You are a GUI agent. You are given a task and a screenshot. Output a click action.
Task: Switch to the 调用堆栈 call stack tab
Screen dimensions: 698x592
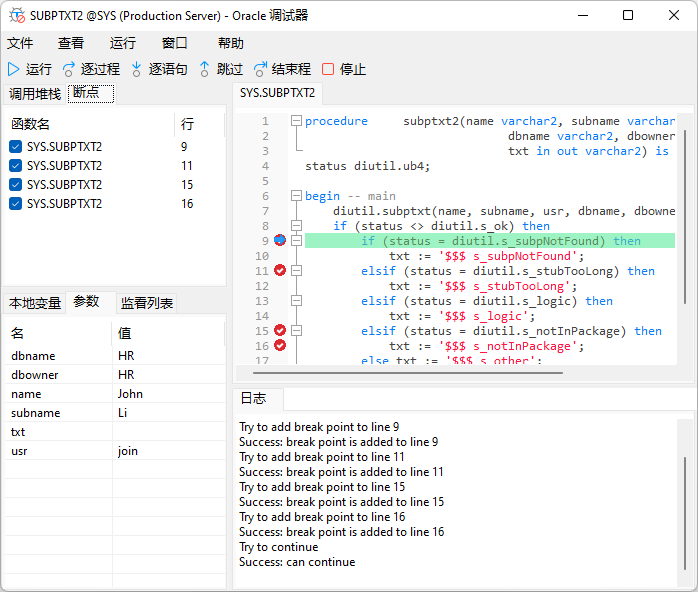tap(35, 94)
